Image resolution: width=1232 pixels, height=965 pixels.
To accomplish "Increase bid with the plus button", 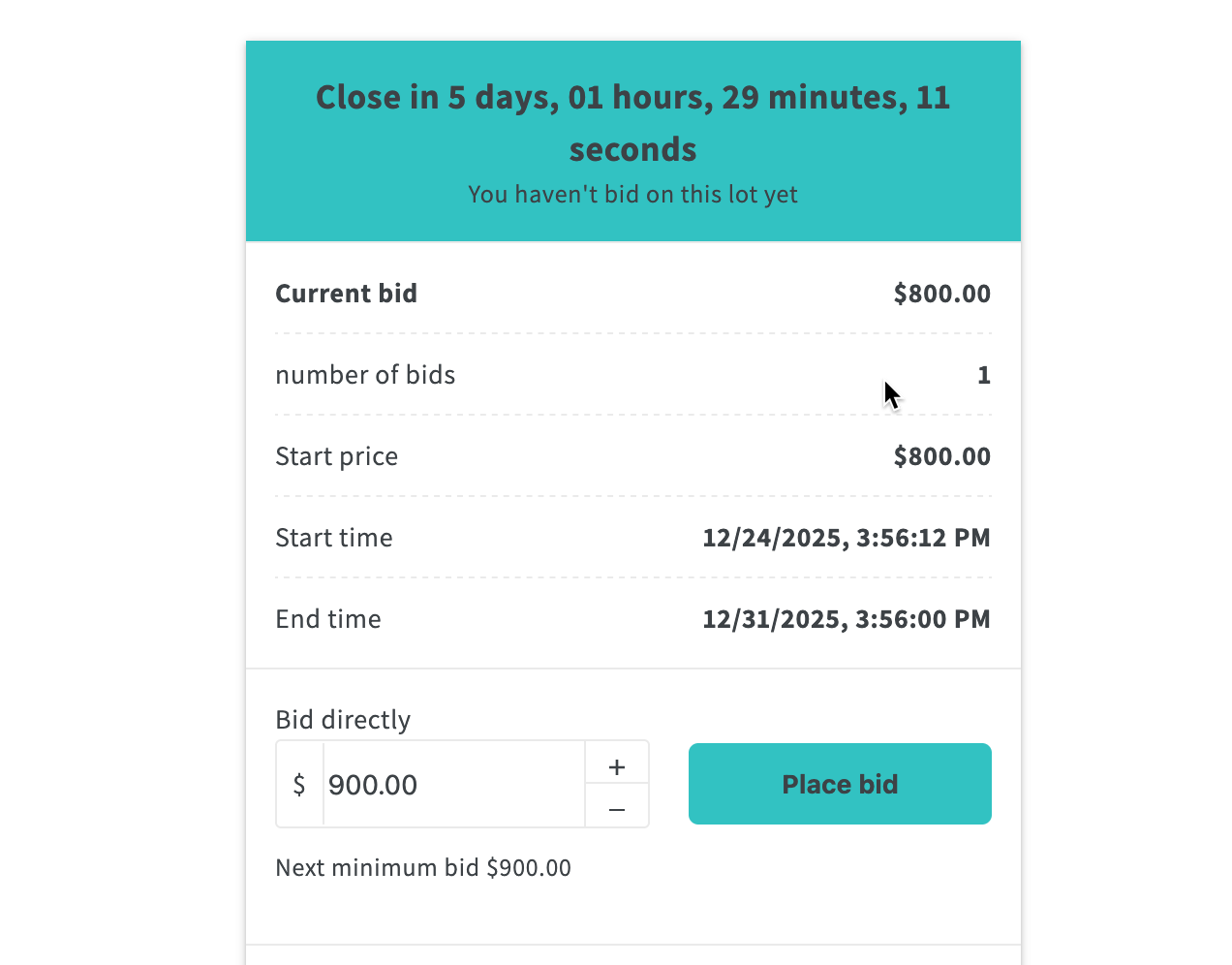I will click(x=617, y=766).
